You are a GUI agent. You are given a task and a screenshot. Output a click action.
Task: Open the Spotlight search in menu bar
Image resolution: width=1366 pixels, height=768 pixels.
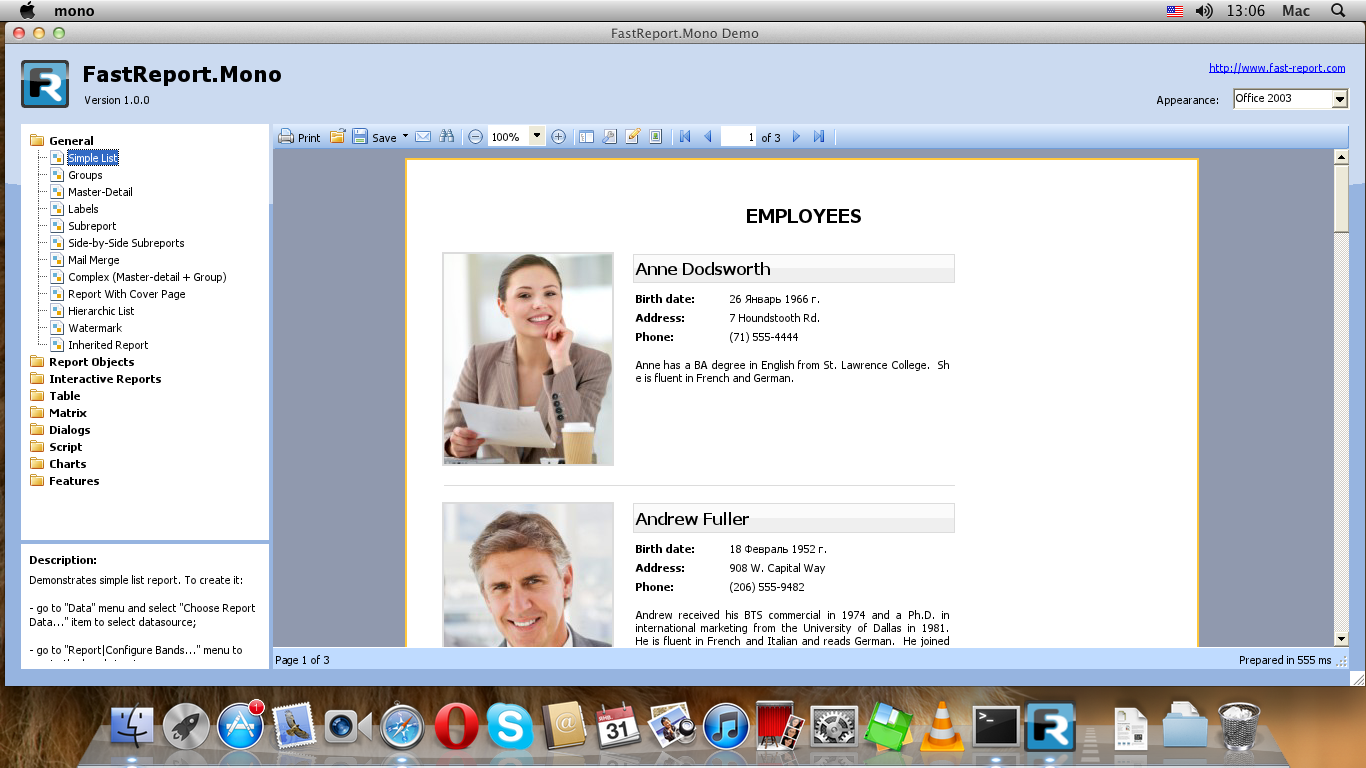coord(1338,11)
